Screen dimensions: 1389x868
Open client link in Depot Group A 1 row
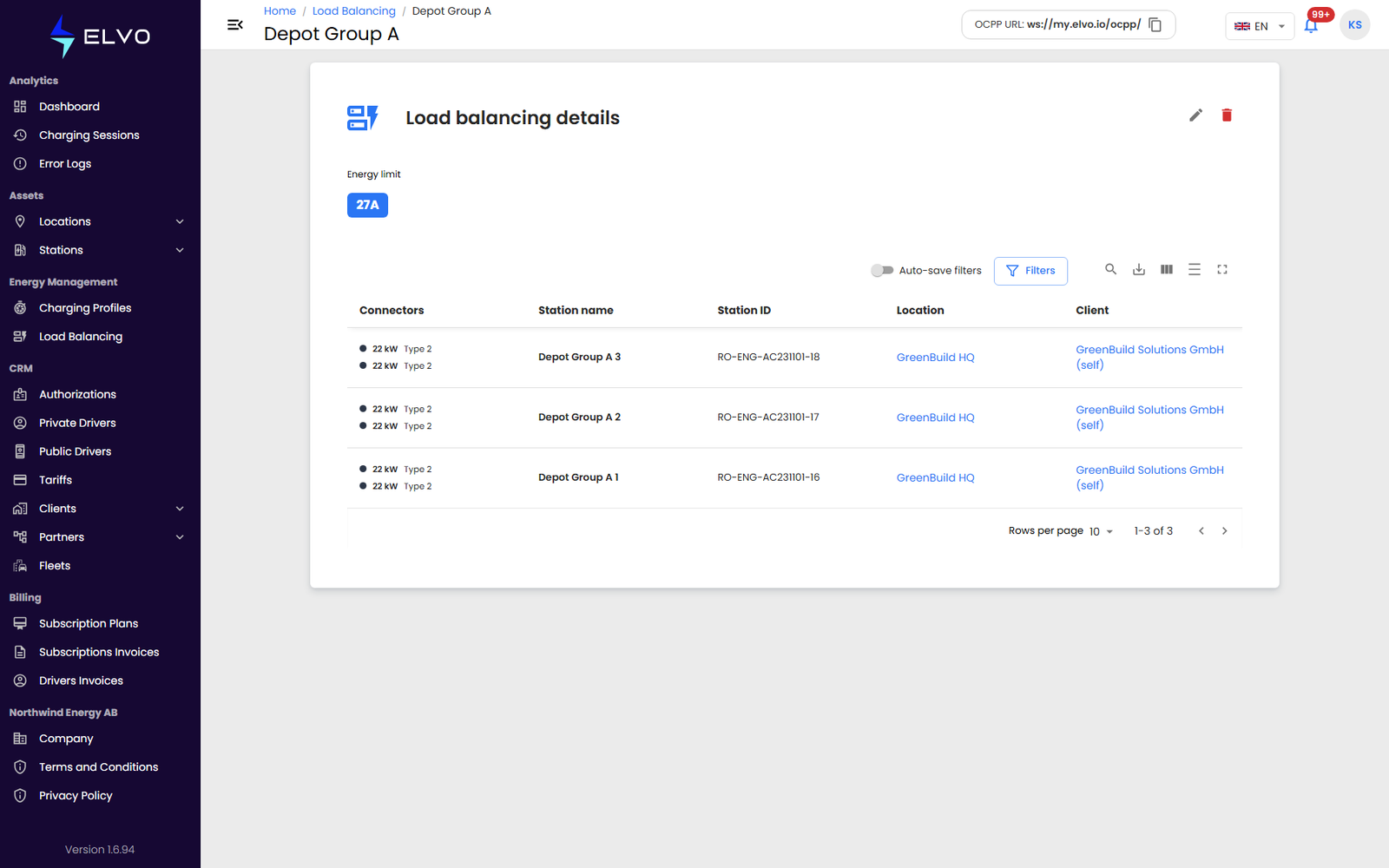coord(1149,478)
